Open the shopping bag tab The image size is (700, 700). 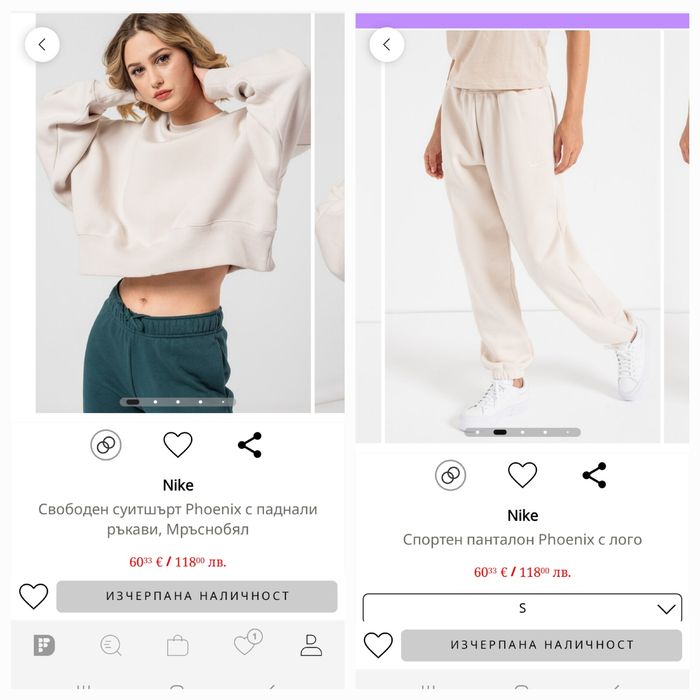pyautogui.click(x=178, y=646)
